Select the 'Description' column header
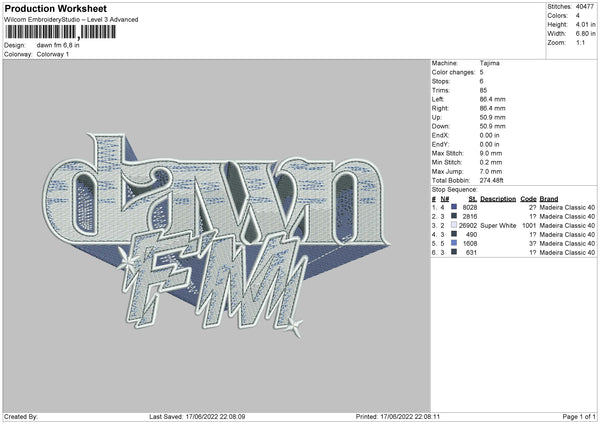The image size is (600, 424). pyautogui.click(x=498, y=199)
